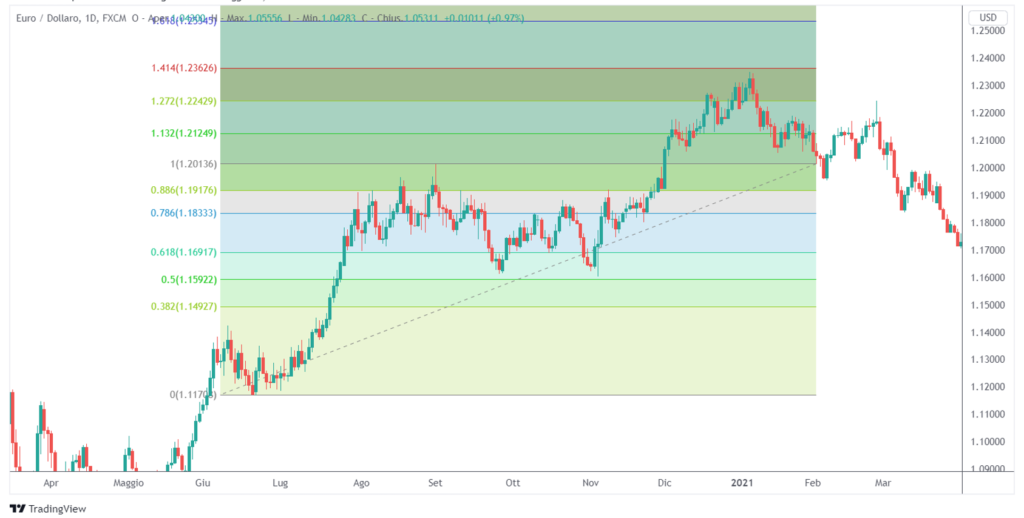Click the 2021 year marker on time axis
Screen dimensions: 1024x518
[x=741, y=483]
